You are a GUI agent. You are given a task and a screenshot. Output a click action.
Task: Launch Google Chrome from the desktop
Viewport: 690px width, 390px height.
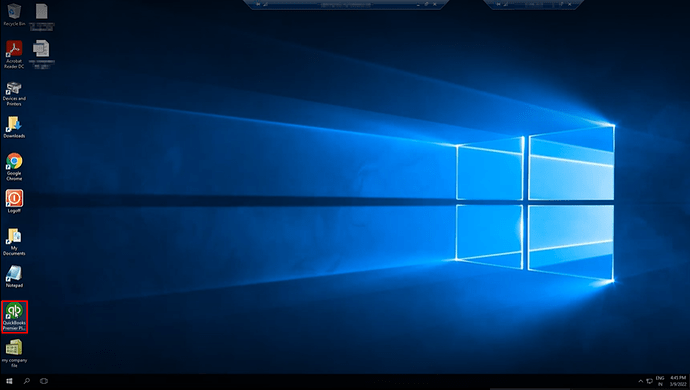point(14,166)
